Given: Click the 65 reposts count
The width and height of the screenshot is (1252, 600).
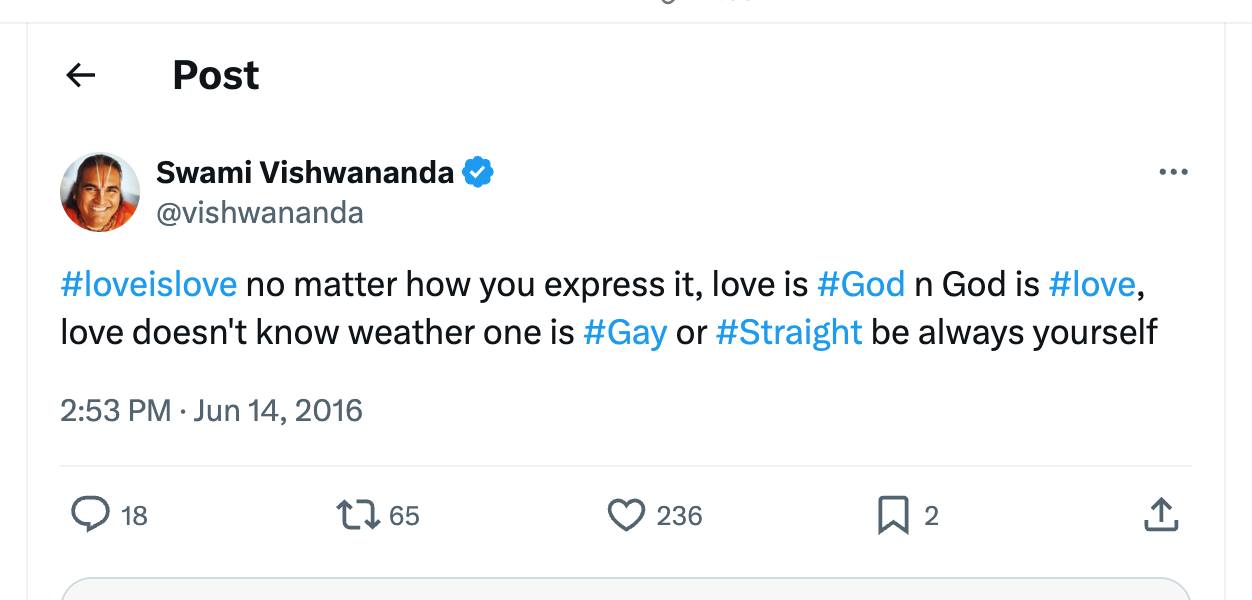Looking at the screenshot, I should [x=404, y=516].
